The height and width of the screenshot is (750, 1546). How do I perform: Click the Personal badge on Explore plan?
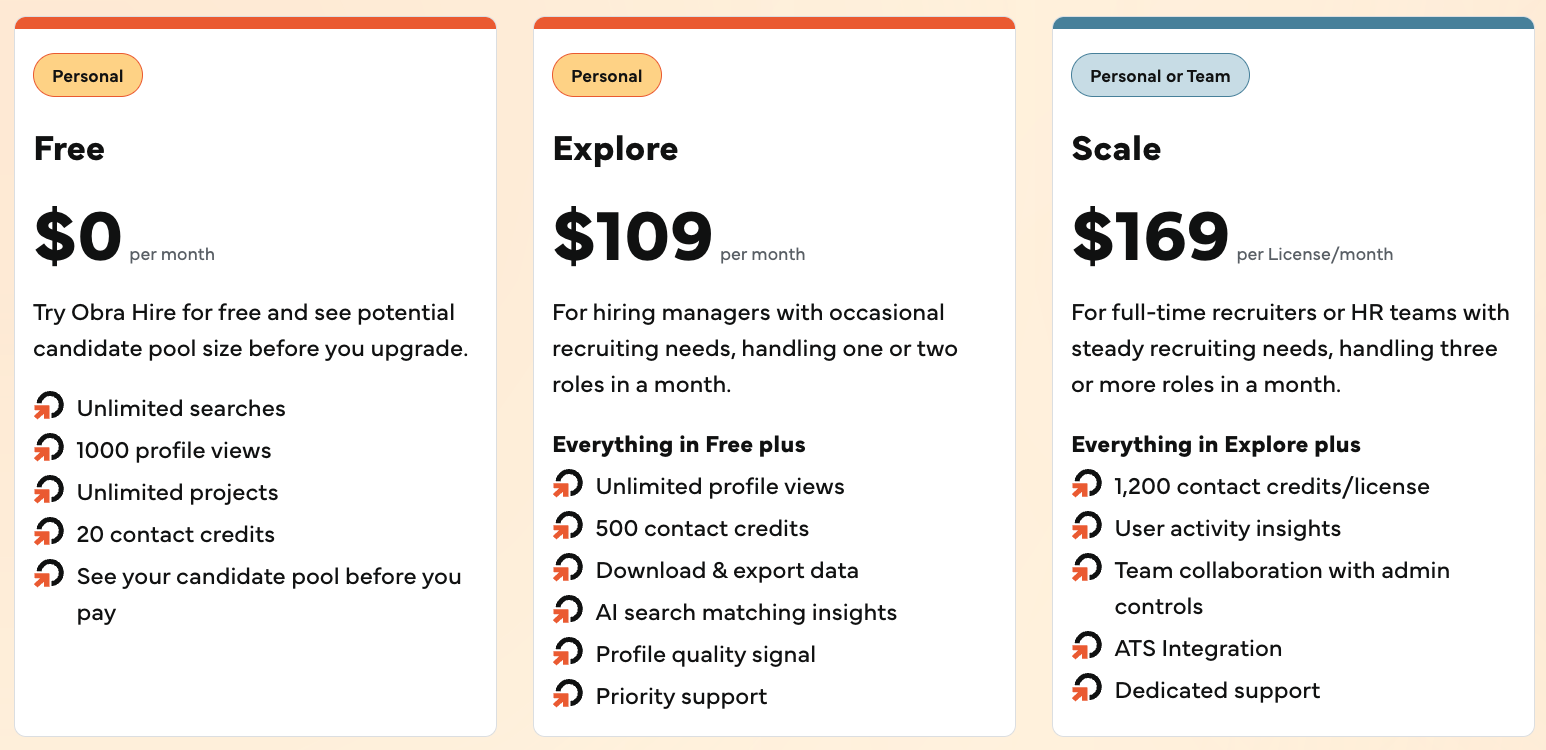607,75
